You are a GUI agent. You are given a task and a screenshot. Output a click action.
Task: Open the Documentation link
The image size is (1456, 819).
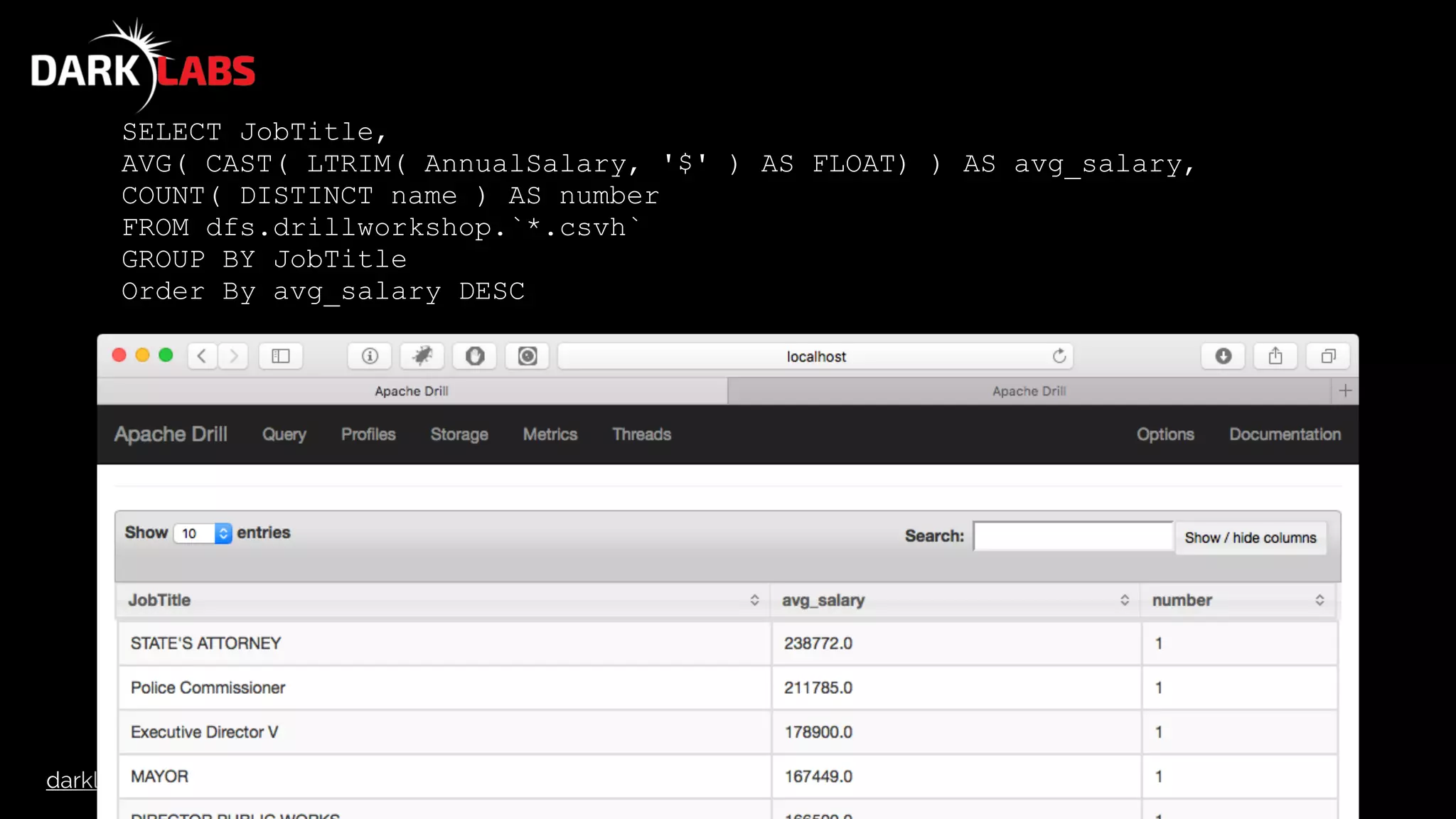coord(1285,434)
